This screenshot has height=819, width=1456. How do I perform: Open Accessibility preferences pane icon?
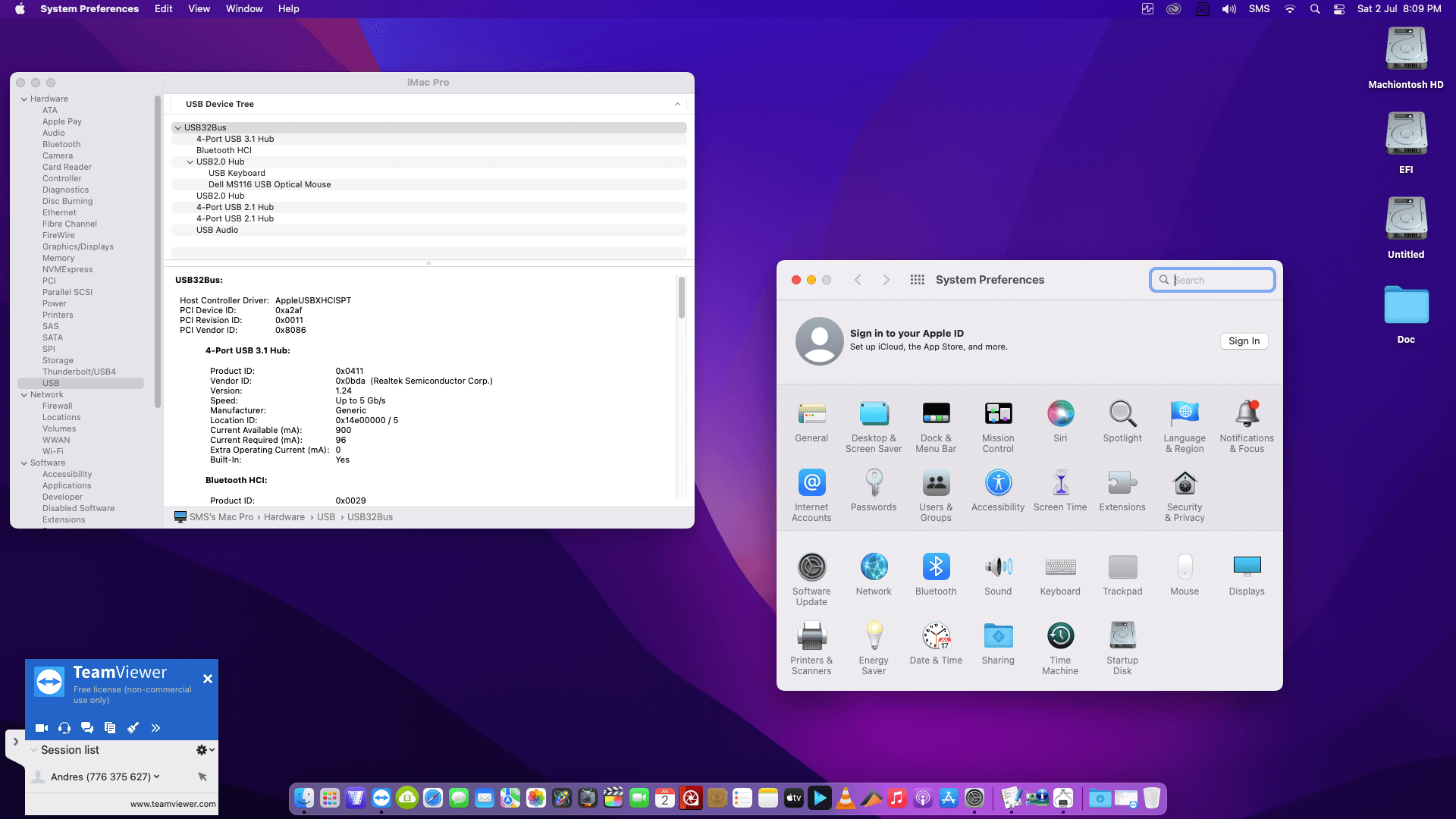pos(998,483)
